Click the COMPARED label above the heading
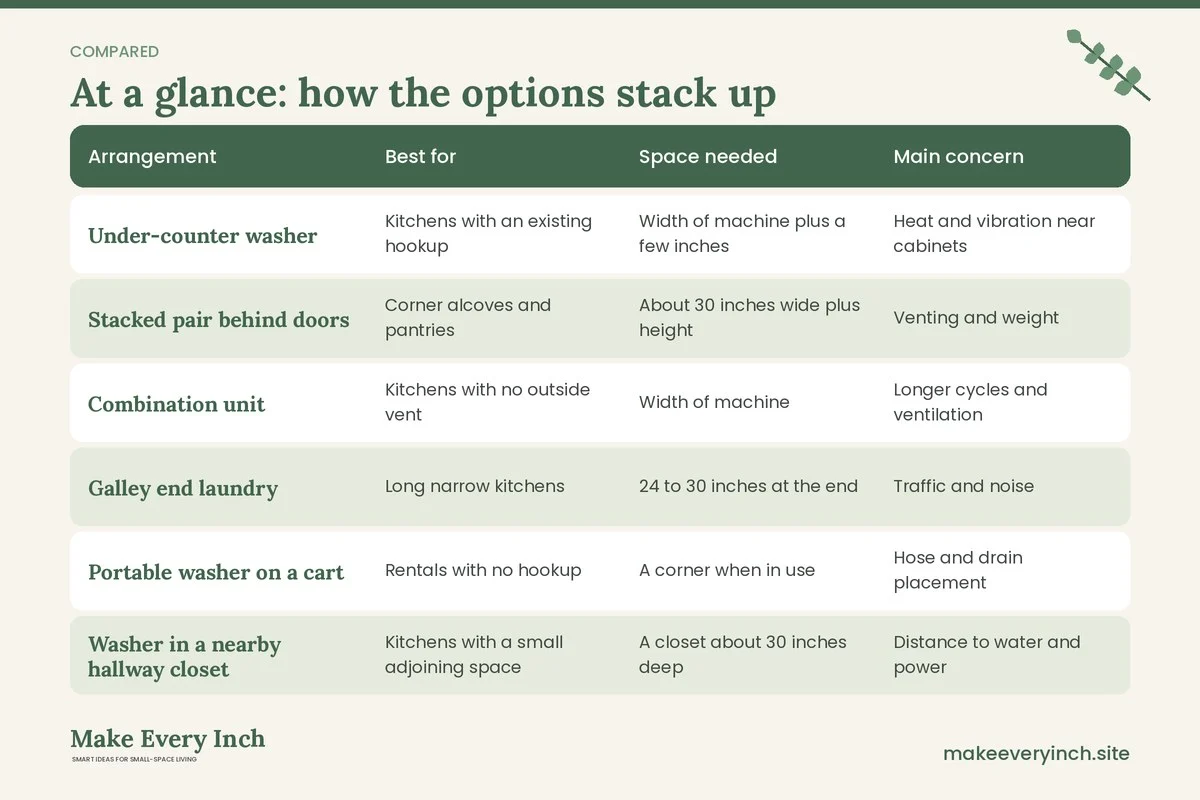 coord(114,52)
